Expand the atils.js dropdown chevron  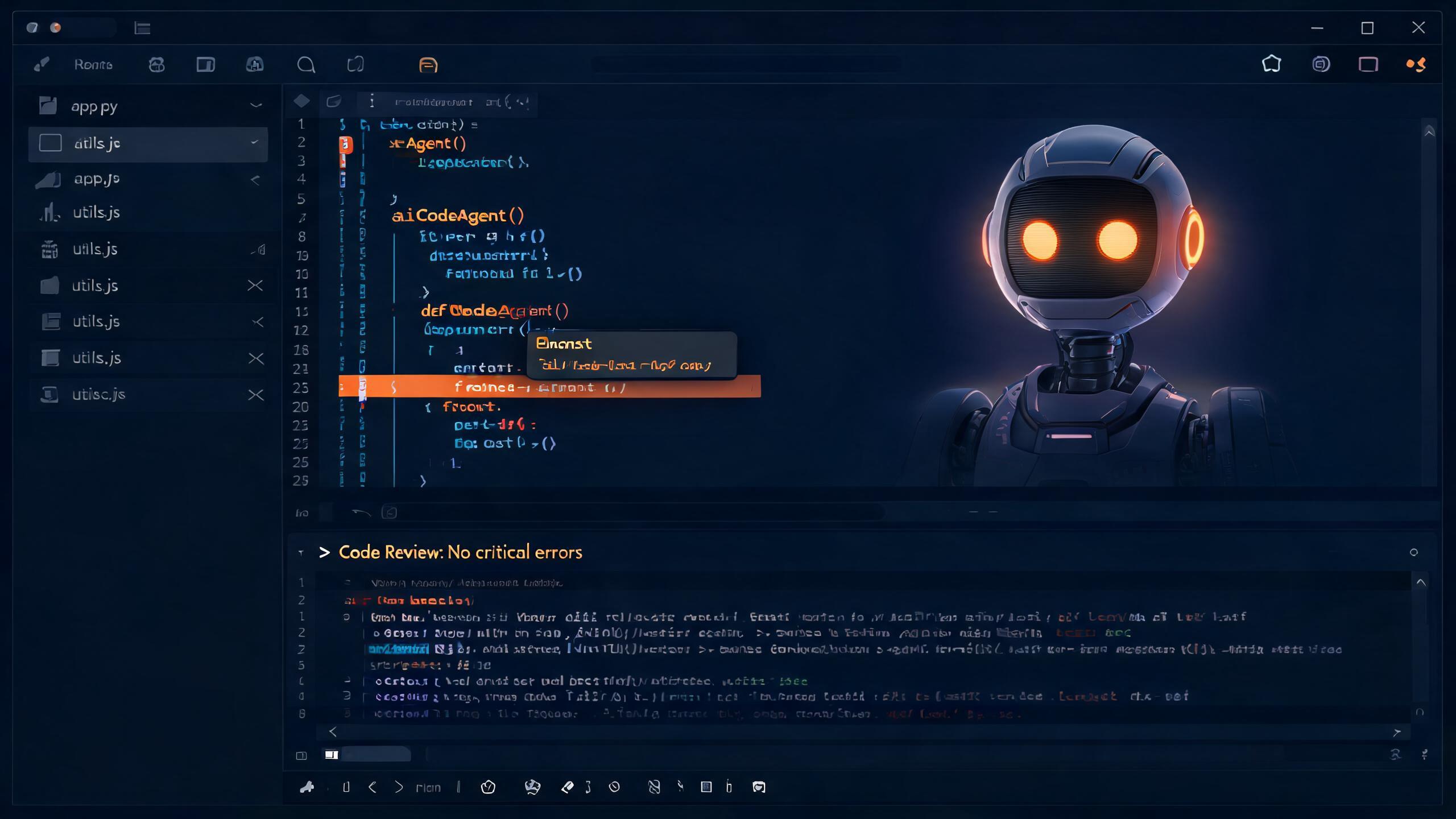point(255,142)
